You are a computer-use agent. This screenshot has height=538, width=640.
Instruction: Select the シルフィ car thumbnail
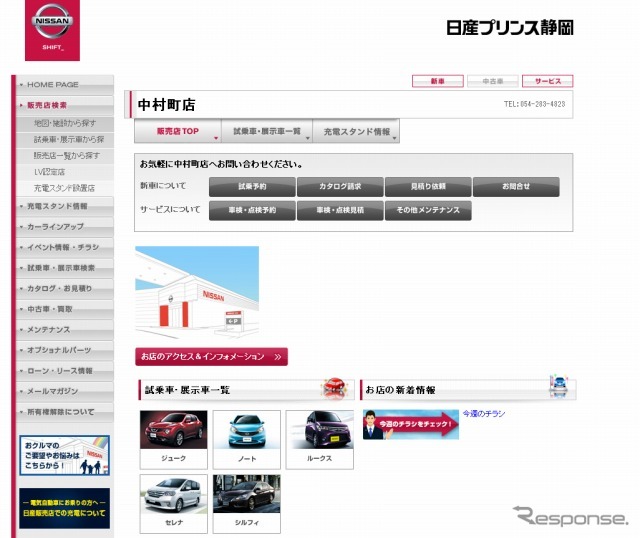(247, 504)
